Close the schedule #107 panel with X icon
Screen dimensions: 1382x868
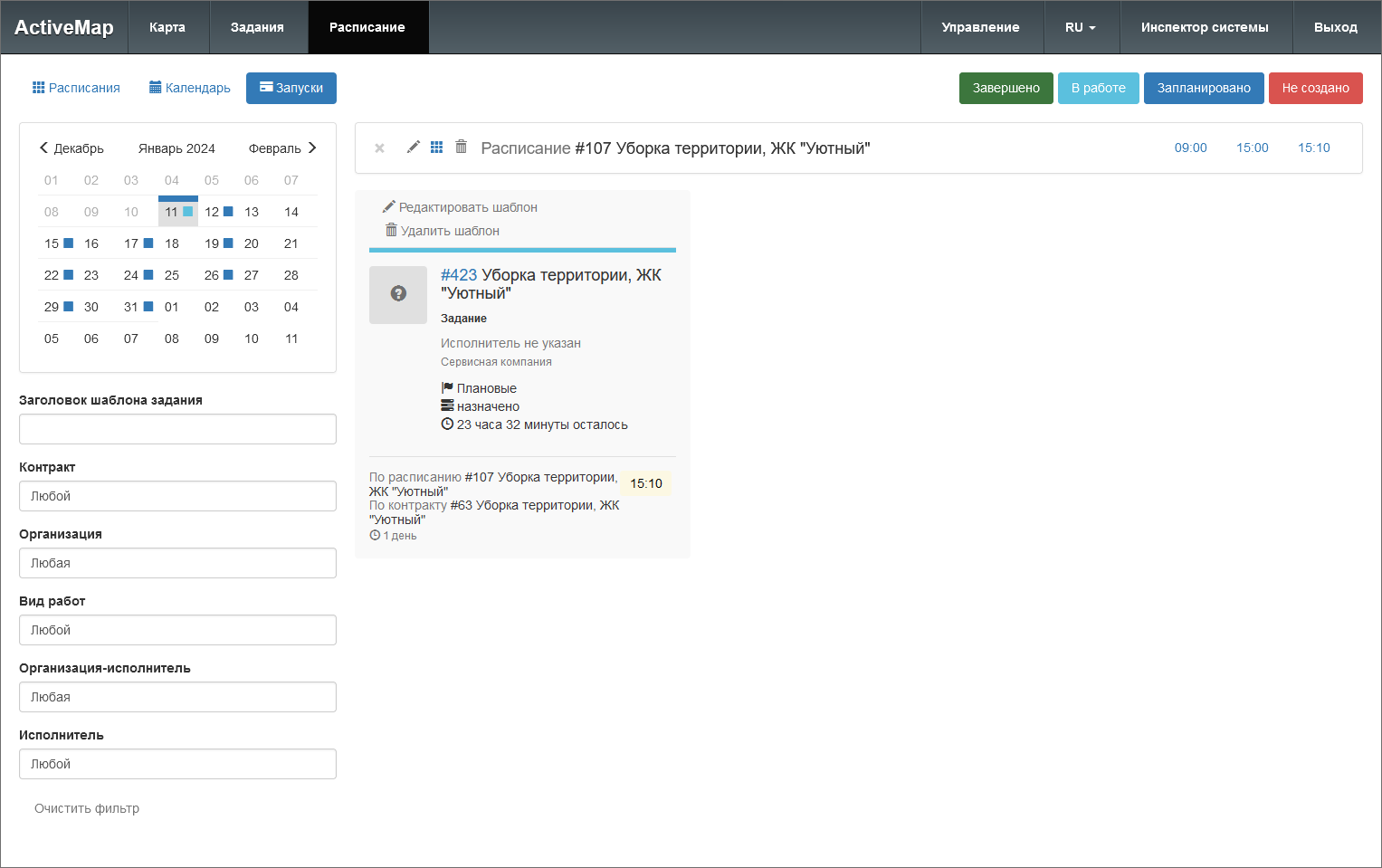point(380,148)
